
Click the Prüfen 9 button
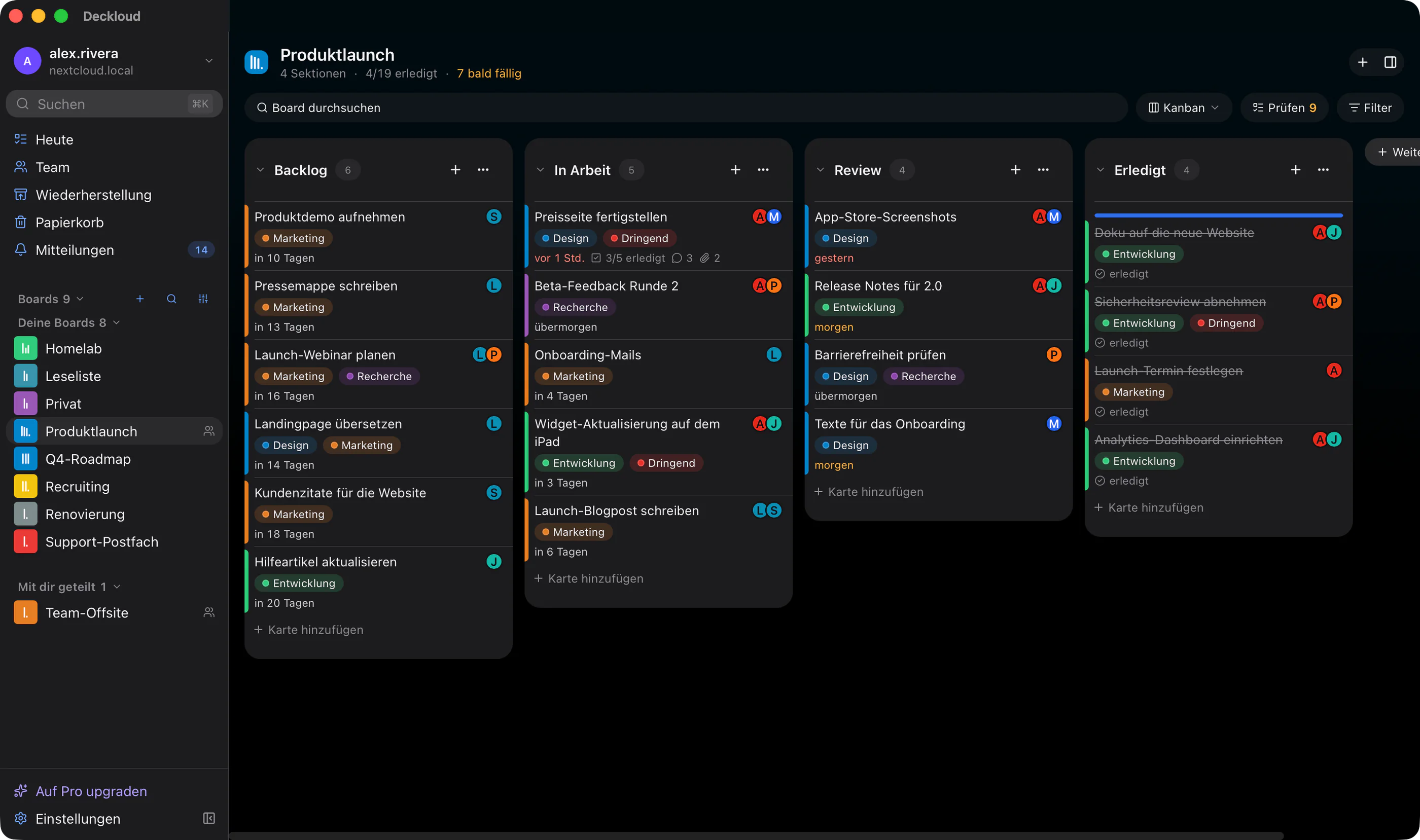1284,107
